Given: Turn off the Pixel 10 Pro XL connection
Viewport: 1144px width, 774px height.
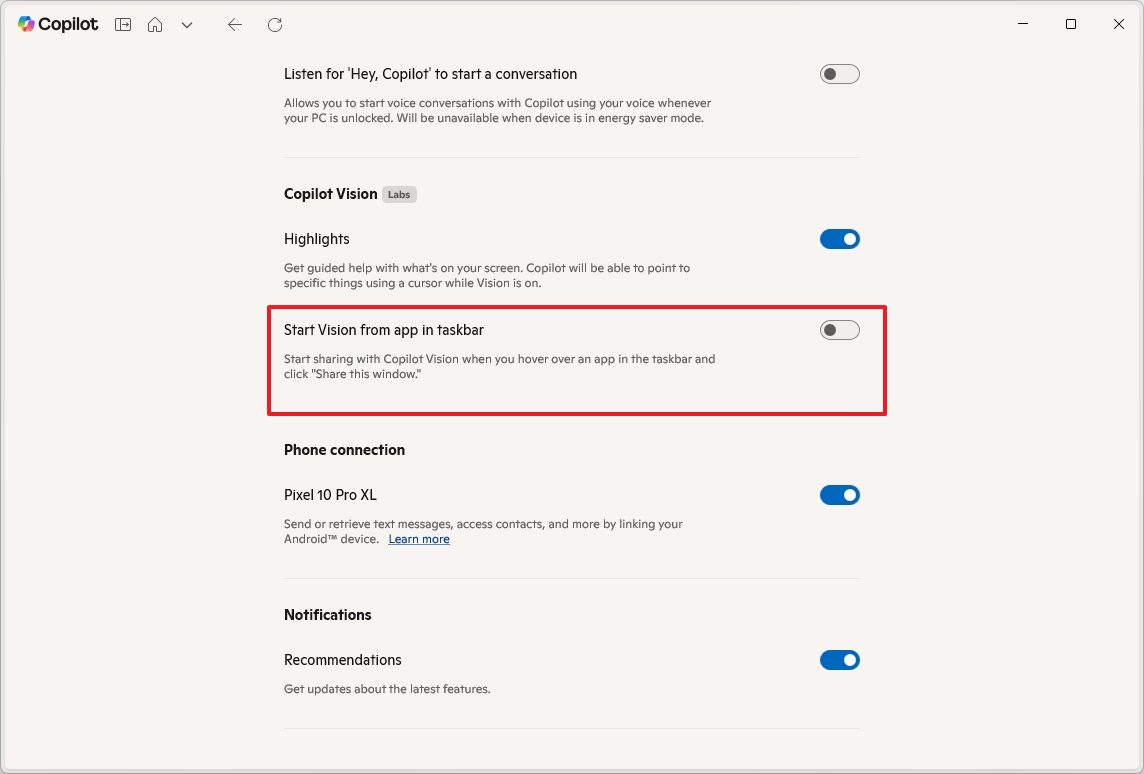Looking at the screenshot, I should [839, 494].
